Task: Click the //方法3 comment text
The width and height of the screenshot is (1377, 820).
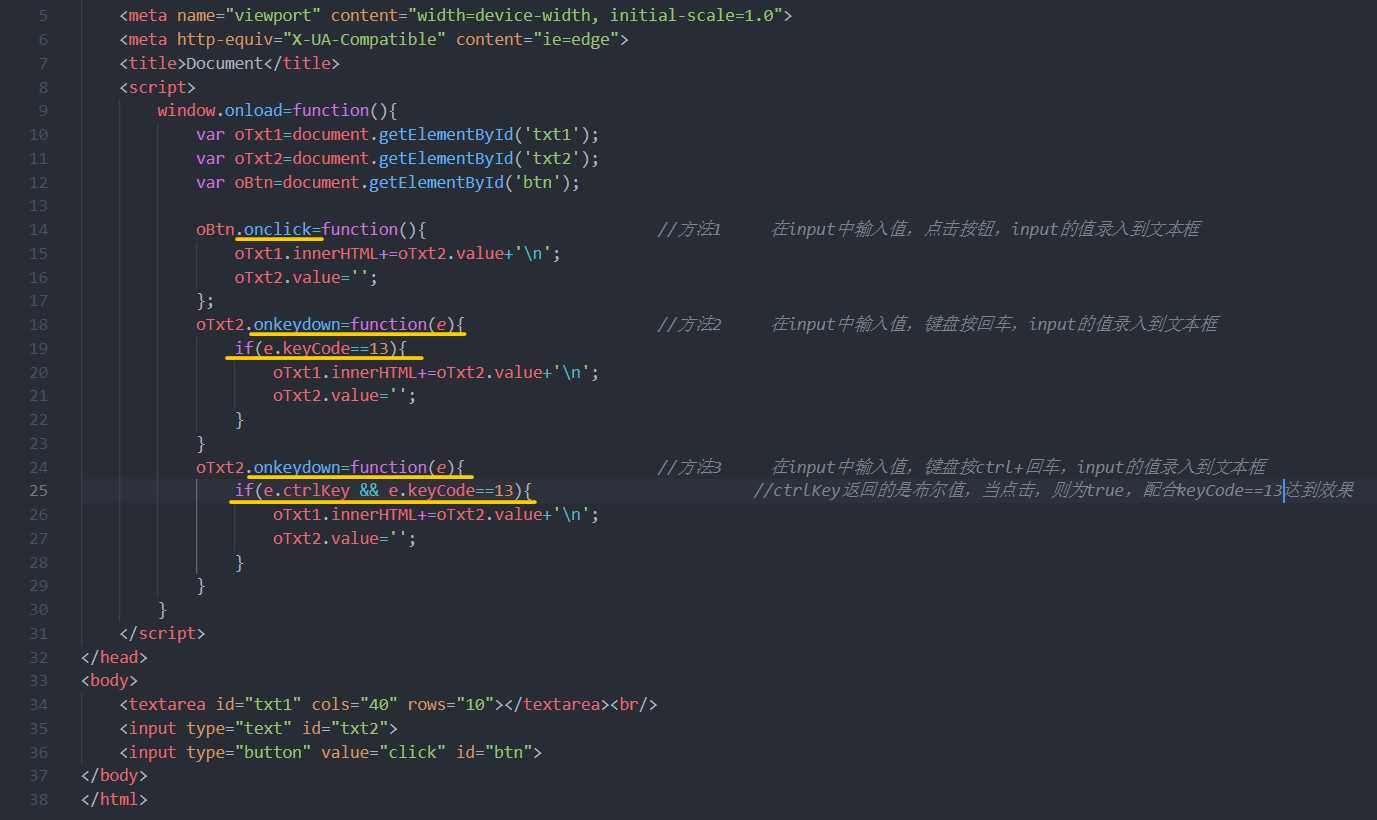Action: coord(690,468)
